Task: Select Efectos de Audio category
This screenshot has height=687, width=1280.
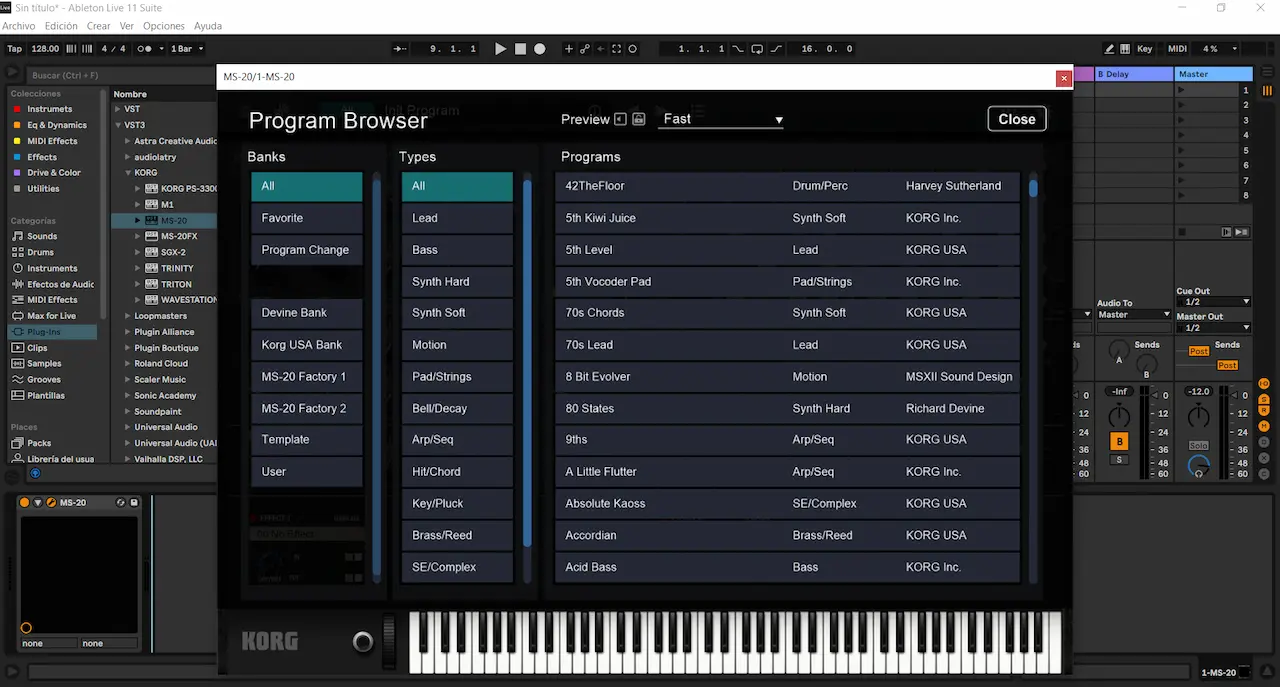Action: click(x=60, y=284)
